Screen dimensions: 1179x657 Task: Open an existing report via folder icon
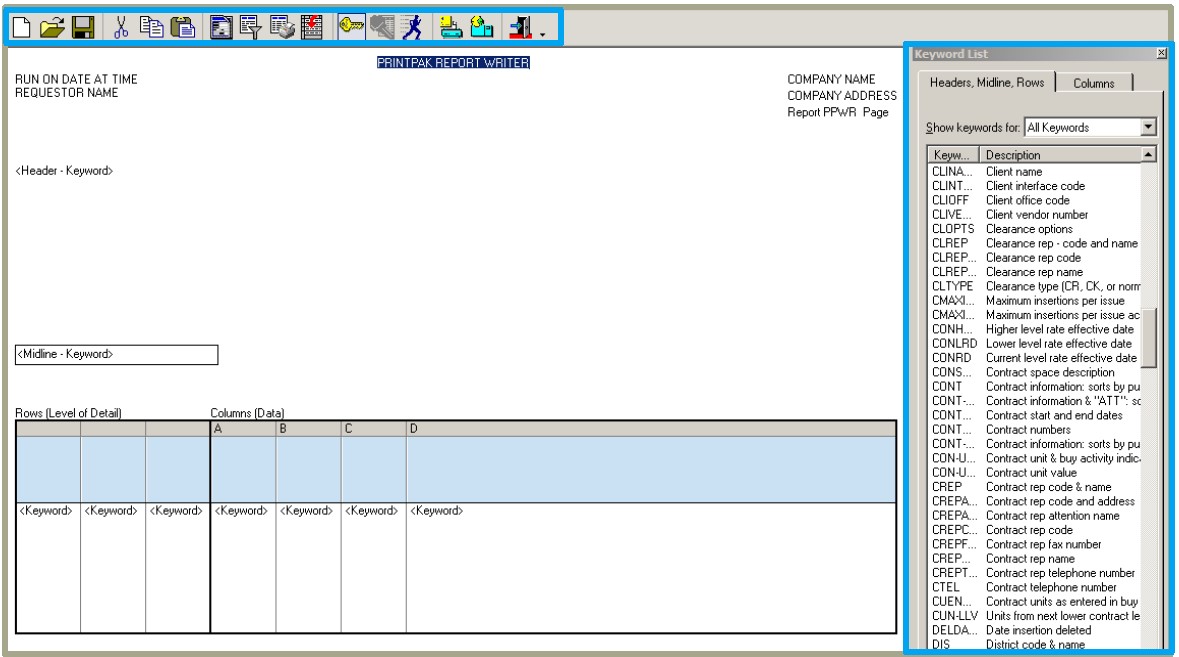(x=52, y=28)
